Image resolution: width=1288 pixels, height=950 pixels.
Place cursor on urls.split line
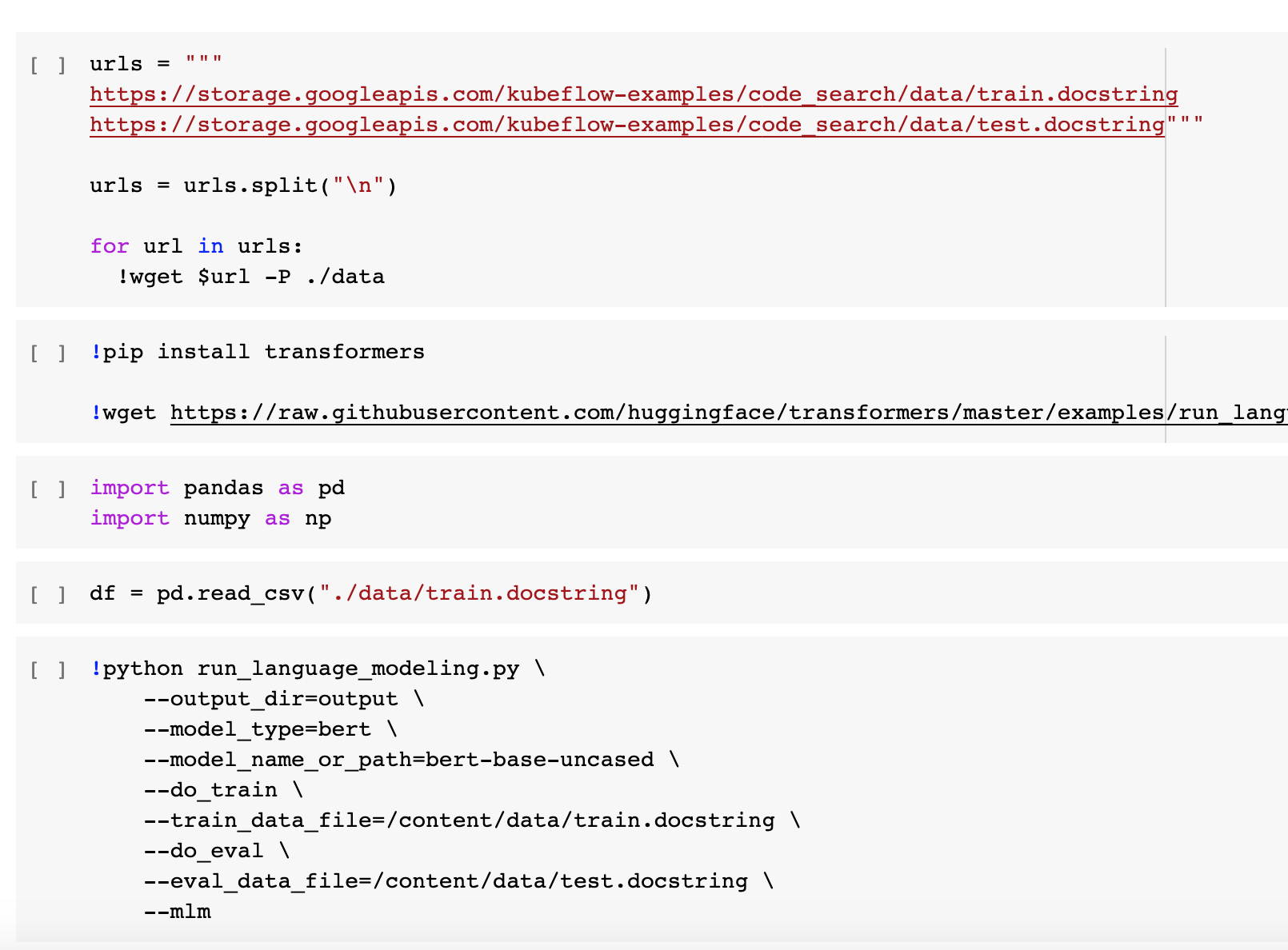click(243, 186)
